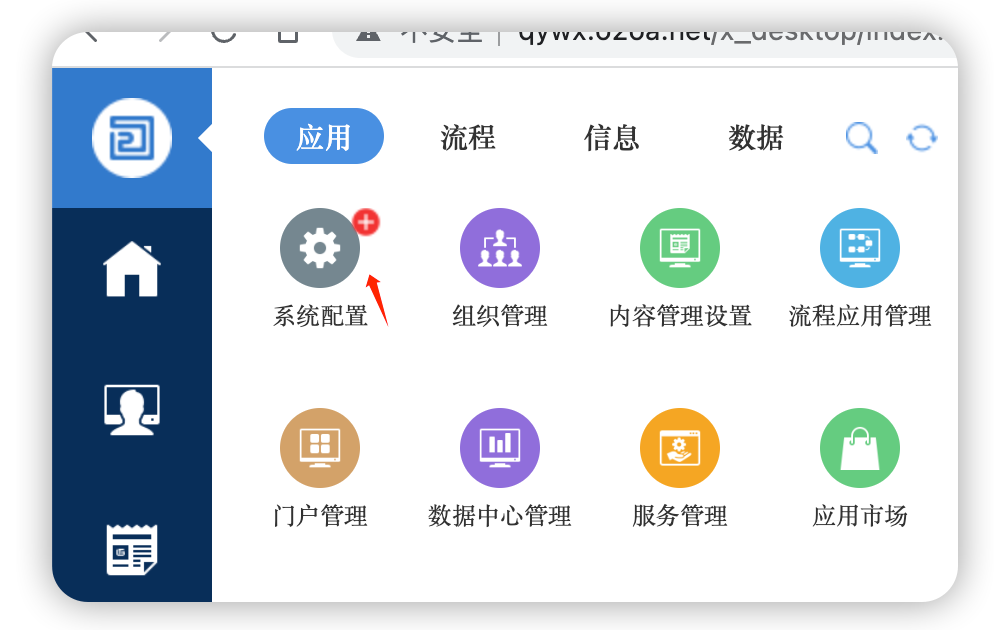This screenshot has height=630, width=1002.
Task: Switch to the 流程 tab
Action: 468,137
